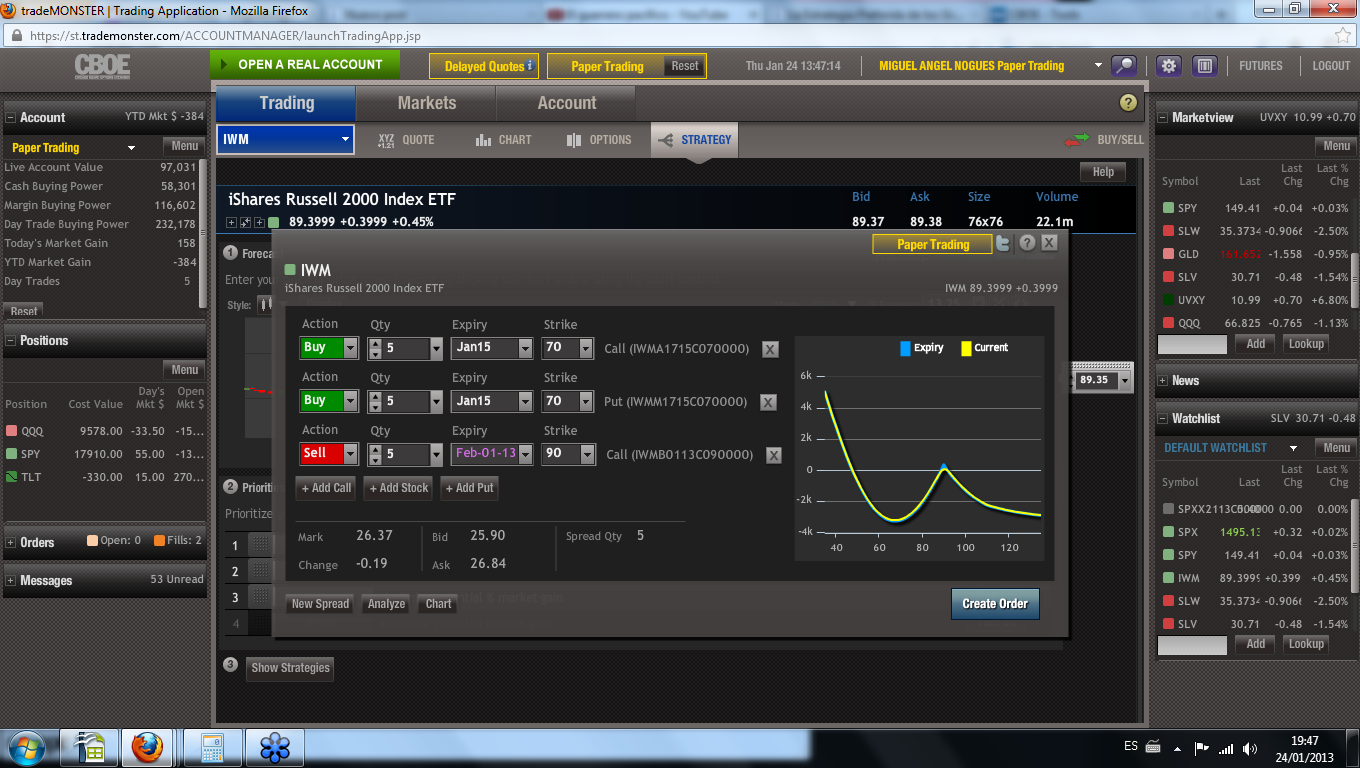
Task: Open settings gear in top header
Action: (x=1169, y=66)
